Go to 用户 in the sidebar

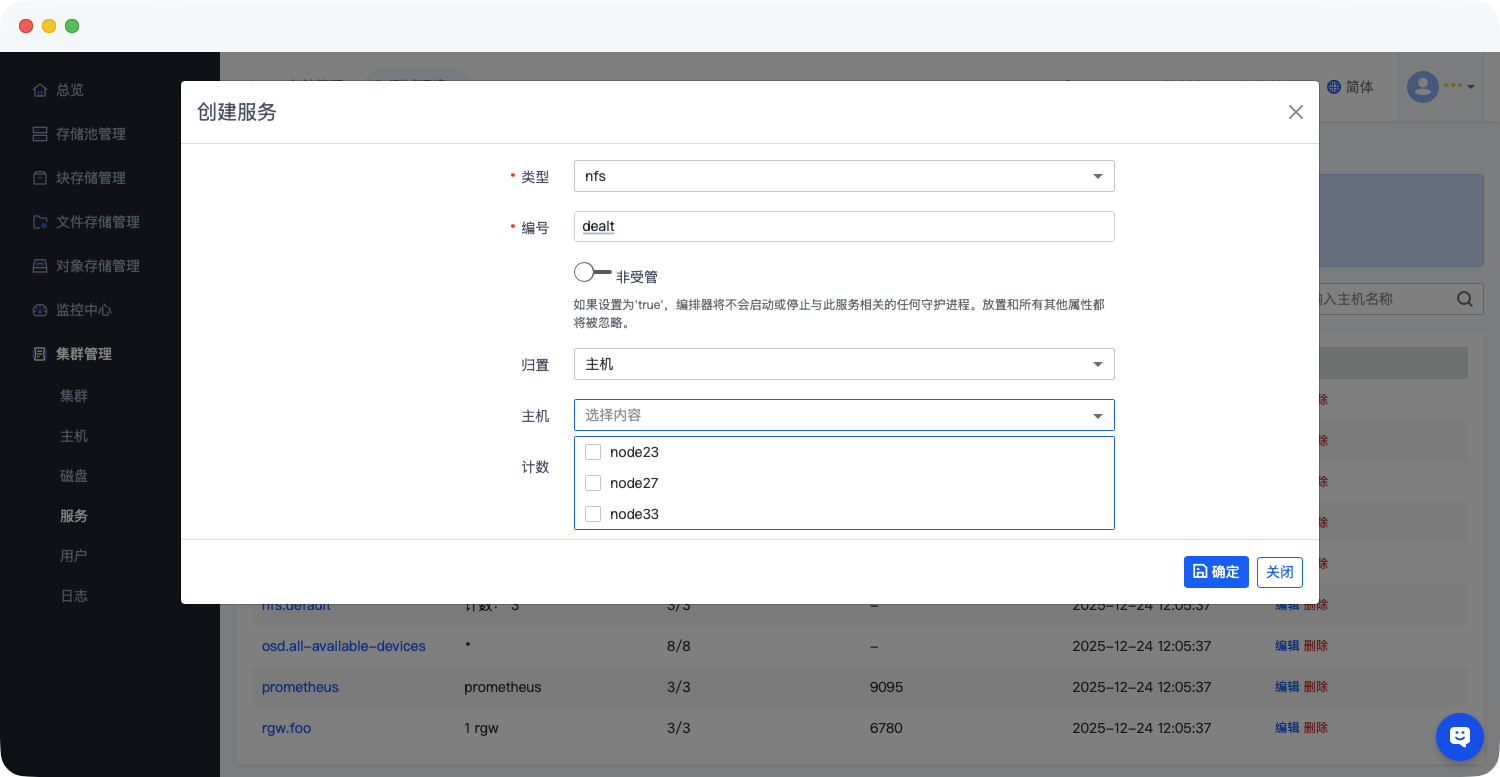pyautogui.click(x=74, y=556)
